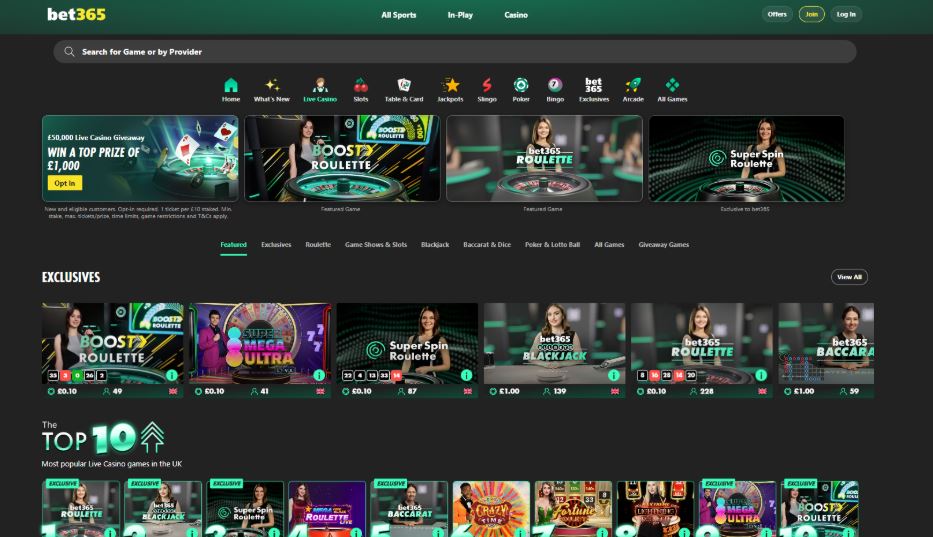
Task: Switch to Game Shows & Slots tab
Action: pyautogui.click(x=376, y=245)
